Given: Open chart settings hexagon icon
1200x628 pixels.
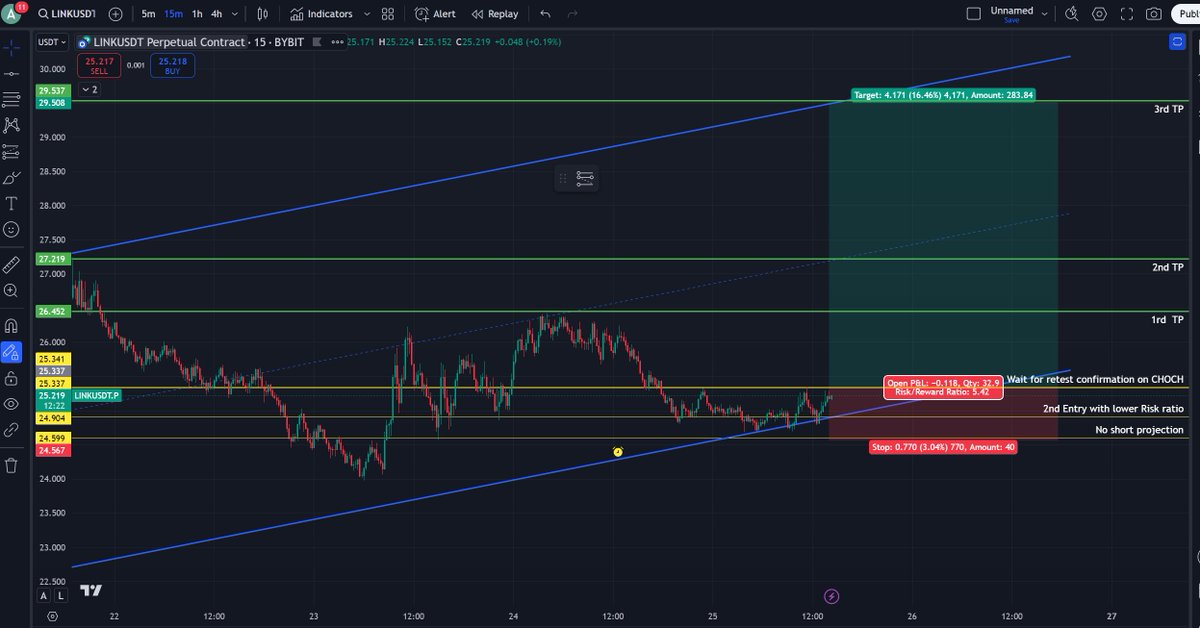Looking at the screenshot, I should coord(1100,14).
